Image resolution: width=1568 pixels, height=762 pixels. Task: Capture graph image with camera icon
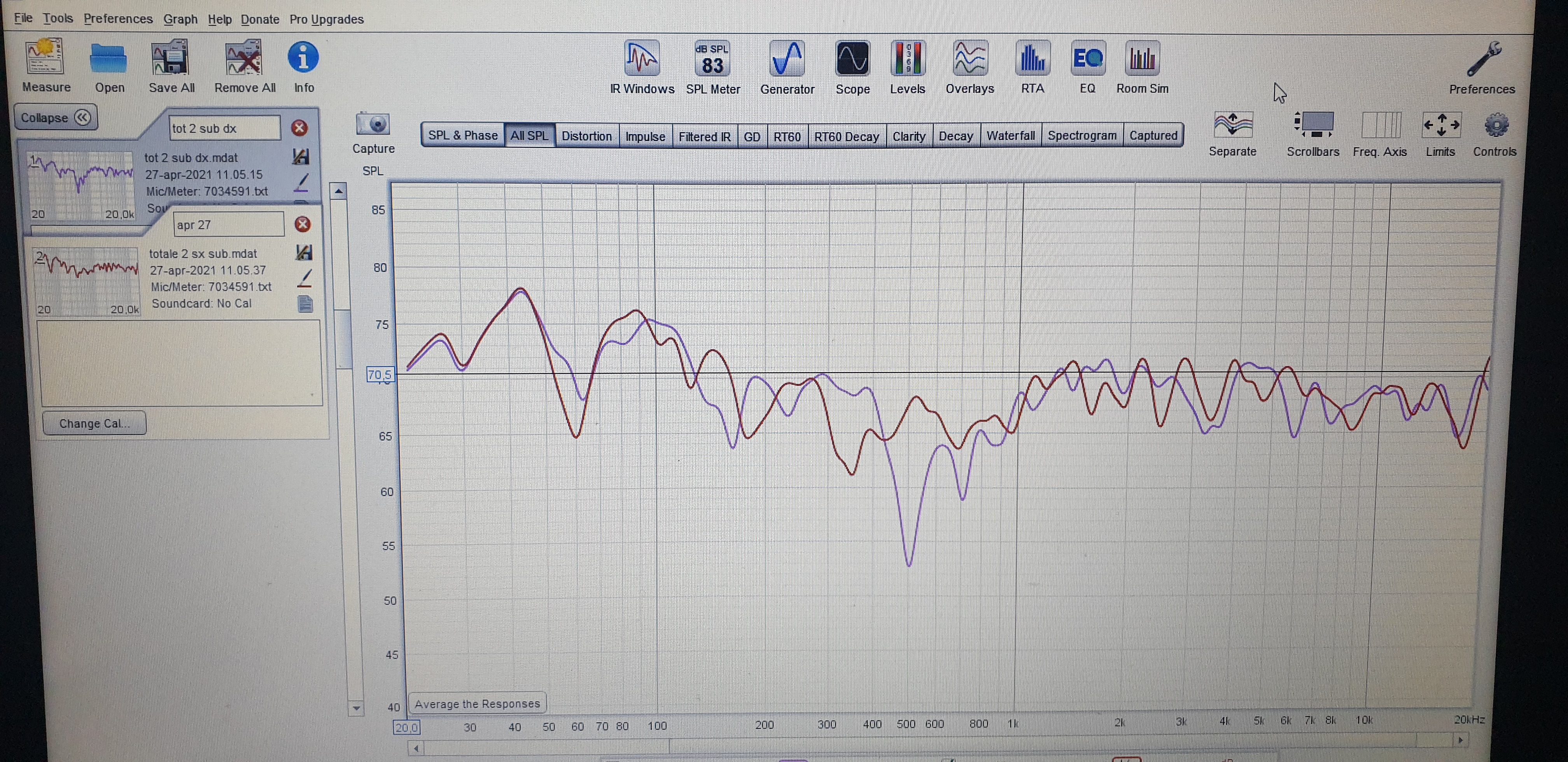click(x=373, y=133)
